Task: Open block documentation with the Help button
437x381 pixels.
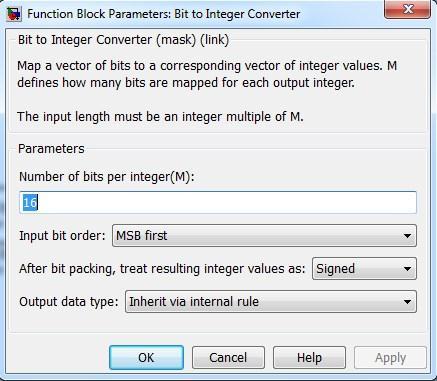Action: click(309, 358)
